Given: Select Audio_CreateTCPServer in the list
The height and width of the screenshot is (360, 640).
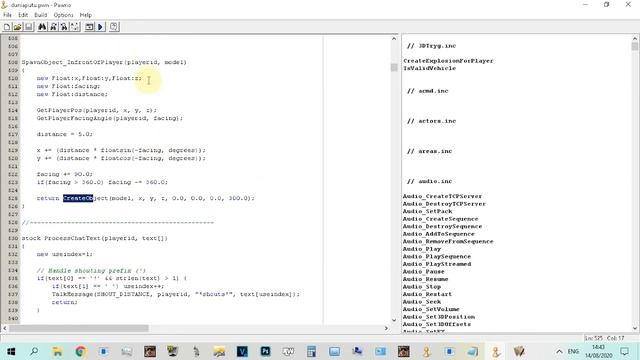Looking at the screenshot, I should pyautogui.click(x=442, y=196).
